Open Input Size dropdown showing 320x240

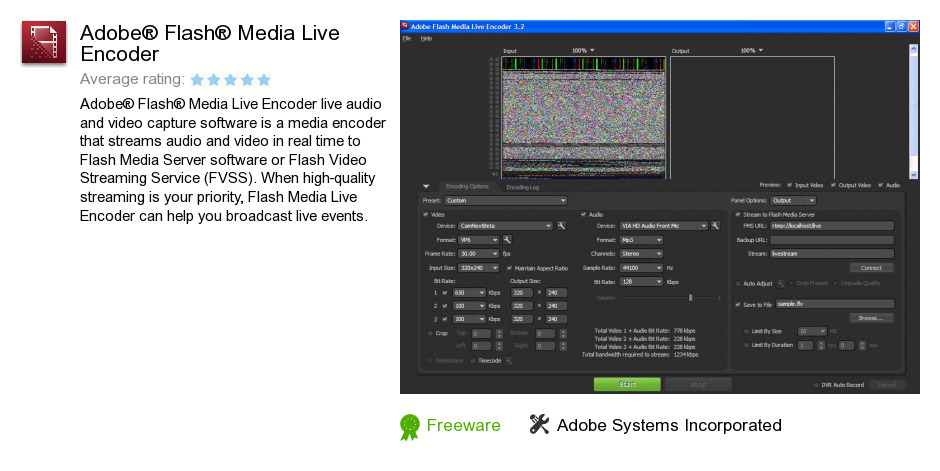click(478, 268)
